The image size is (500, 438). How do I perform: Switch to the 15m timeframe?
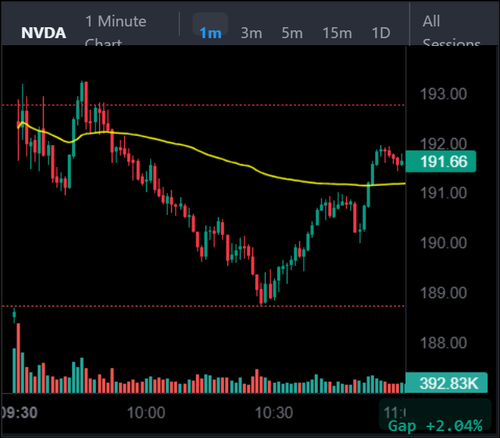[337, 33]
